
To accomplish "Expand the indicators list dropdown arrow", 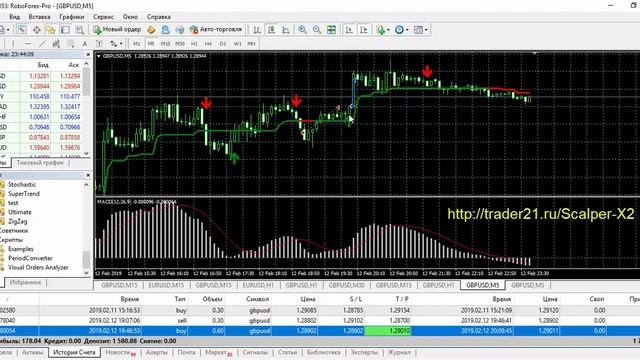I will pos(388,30).
